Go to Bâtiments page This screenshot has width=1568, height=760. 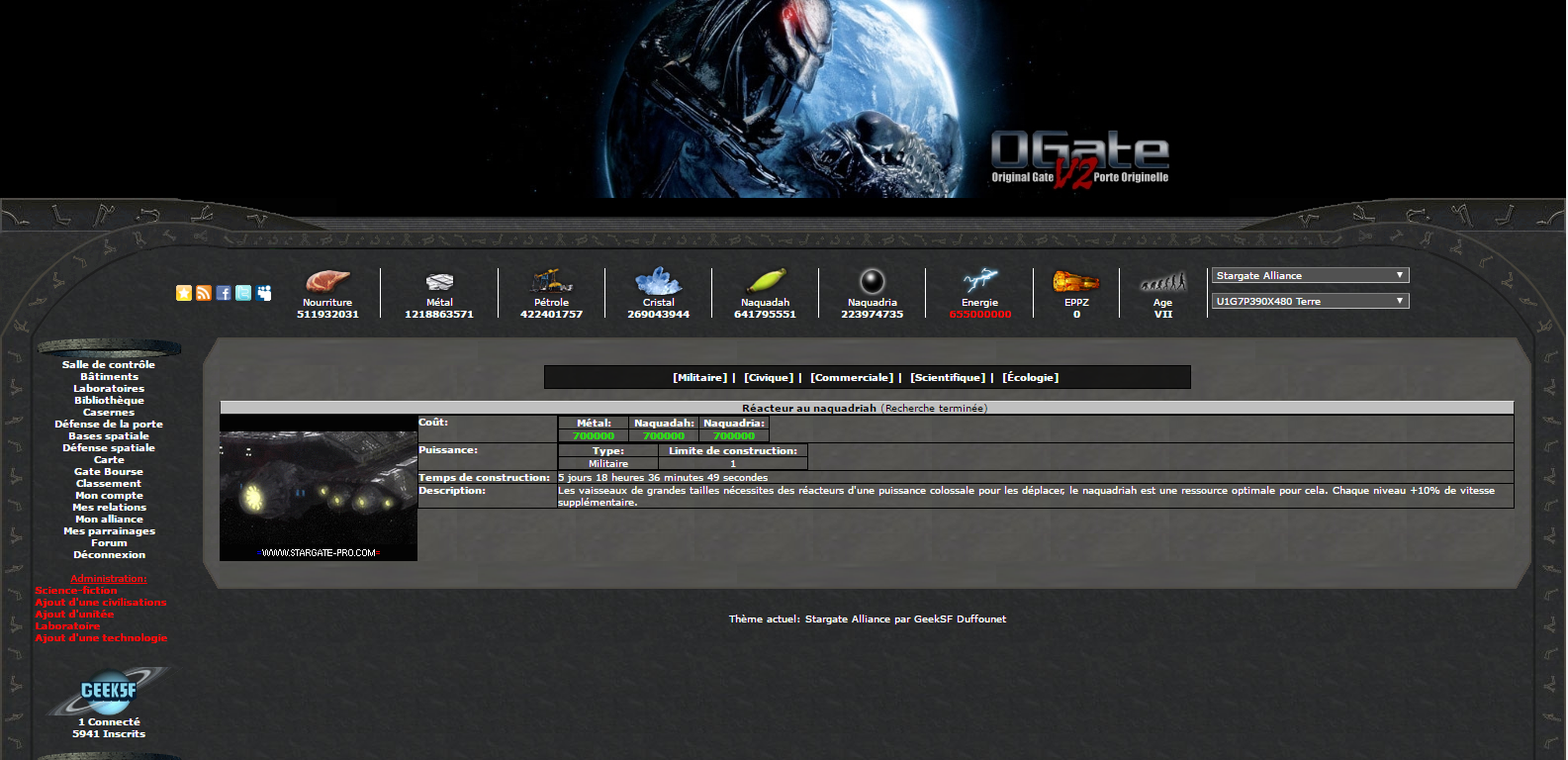point(109,377)
